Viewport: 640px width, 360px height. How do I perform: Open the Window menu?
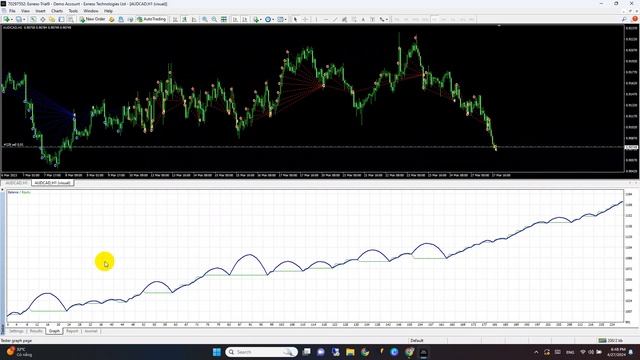pos(91,11)
